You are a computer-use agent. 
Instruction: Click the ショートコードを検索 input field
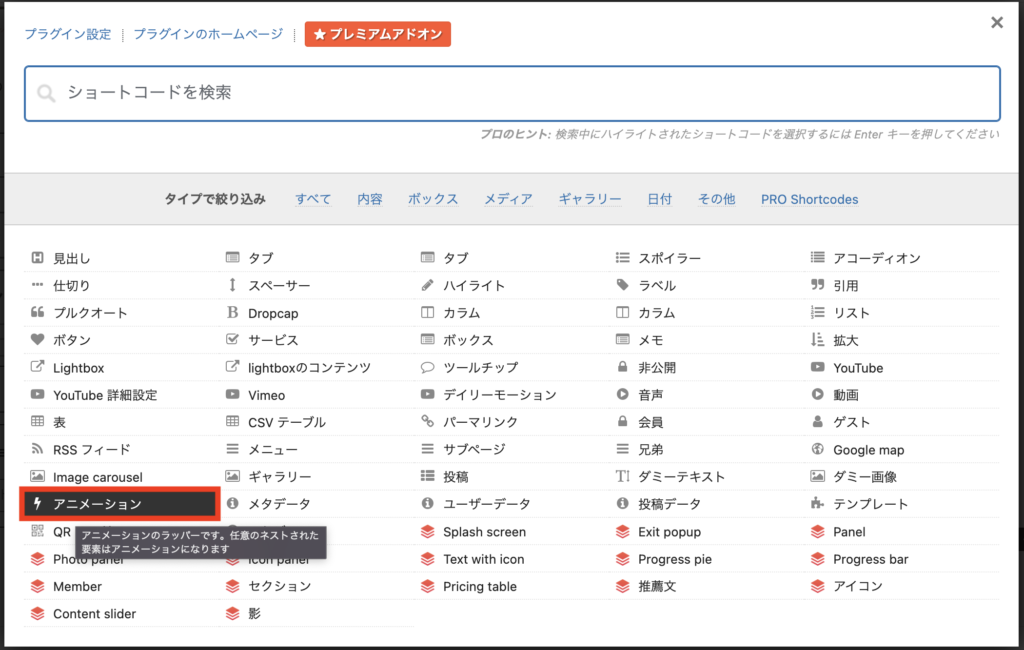tap(512, 92)
